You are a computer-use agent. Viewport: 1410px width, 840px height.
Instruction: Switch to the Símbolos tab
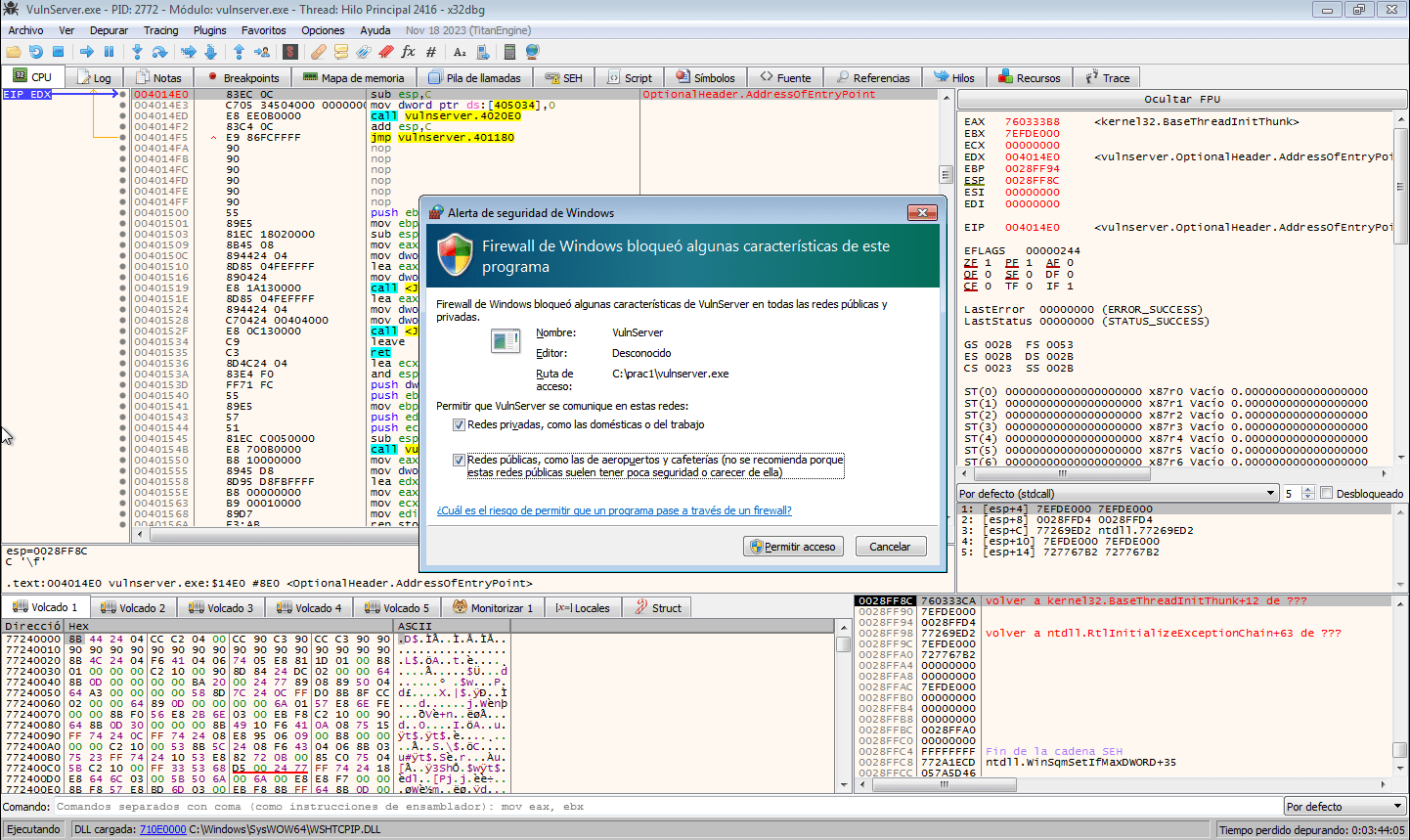[x=704, y=78]
